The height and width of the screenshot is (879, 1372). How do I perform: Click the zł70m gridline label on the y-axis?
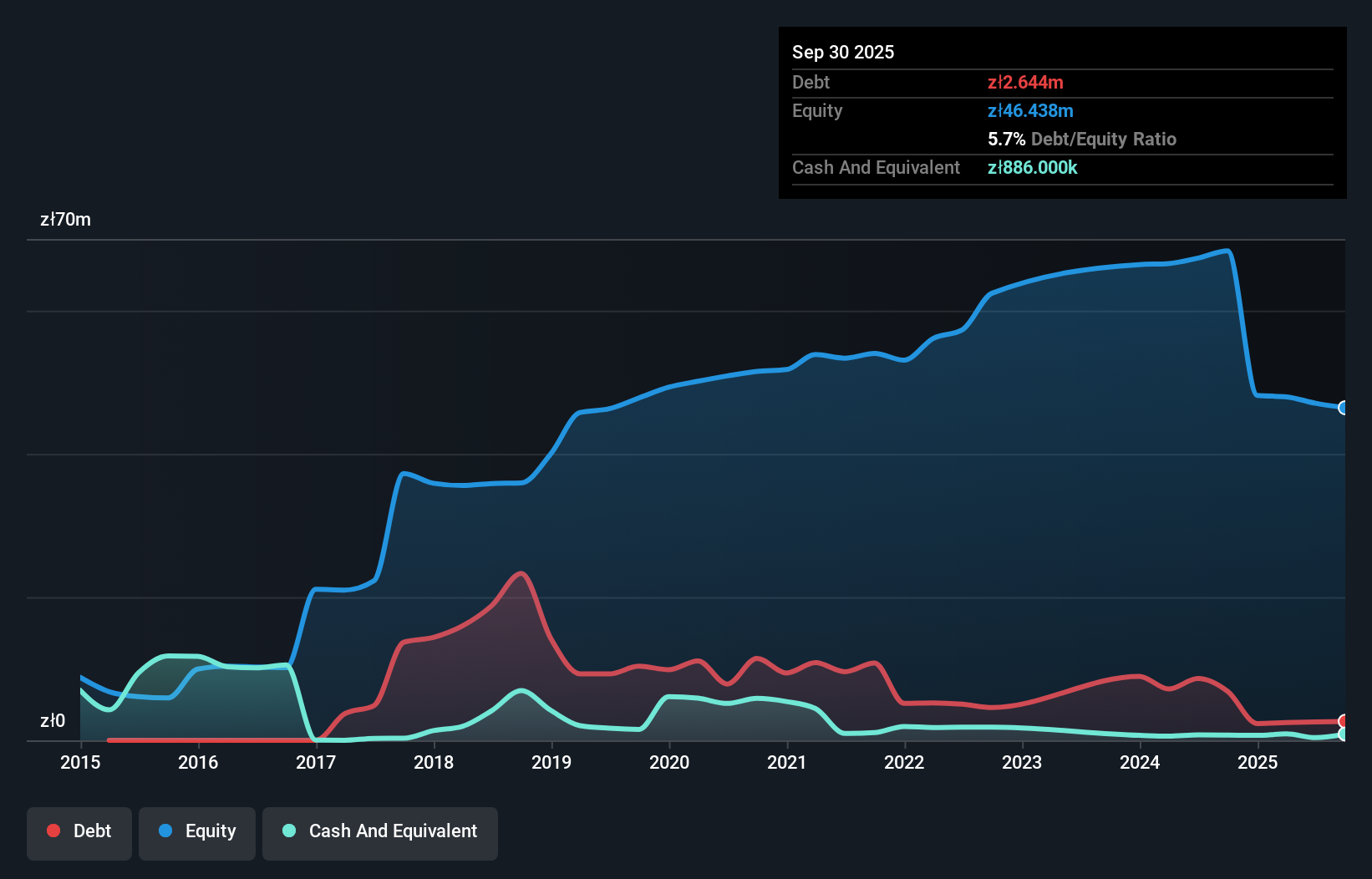65,219
